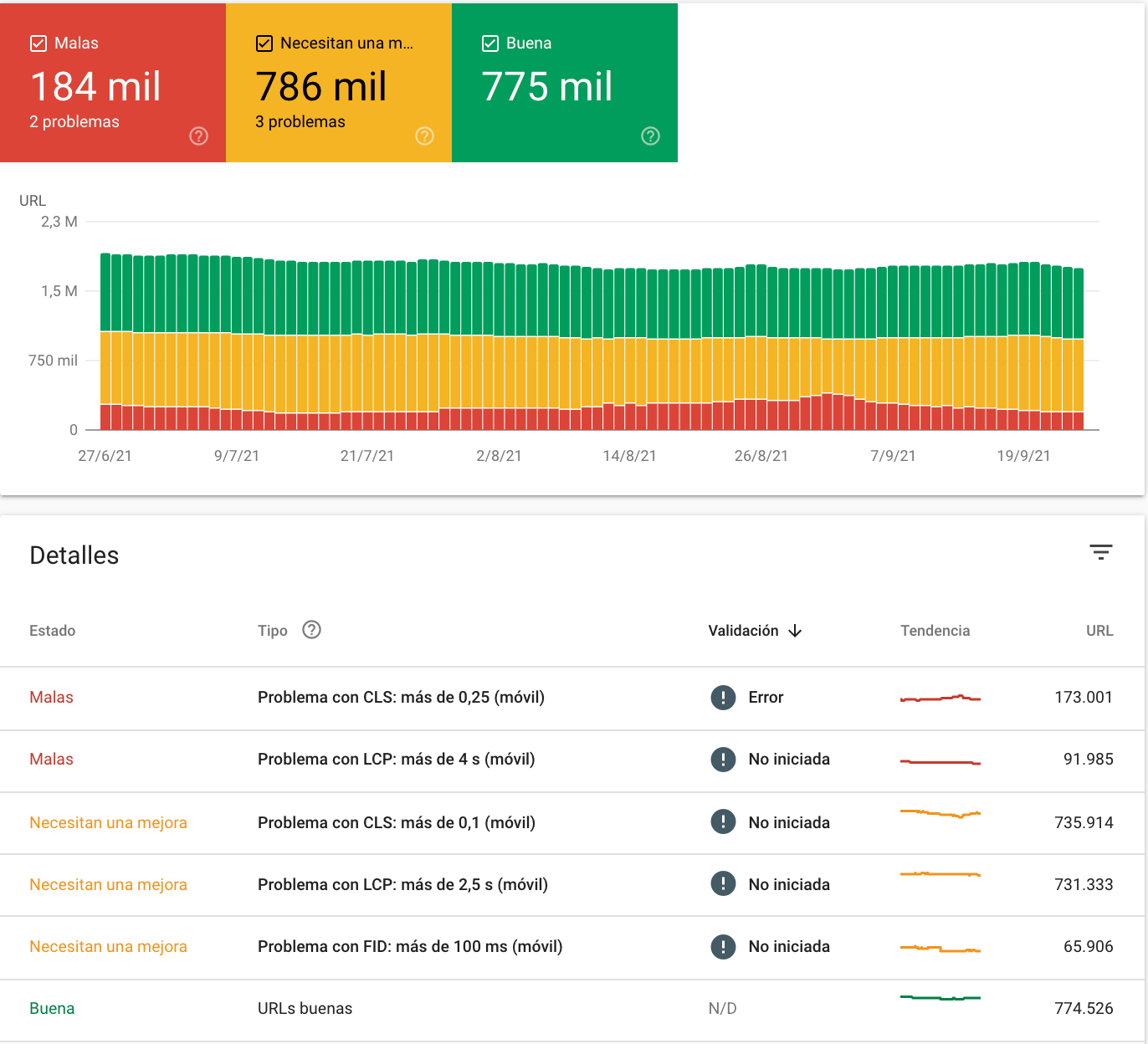Click the Estado column header

(52, 631)
